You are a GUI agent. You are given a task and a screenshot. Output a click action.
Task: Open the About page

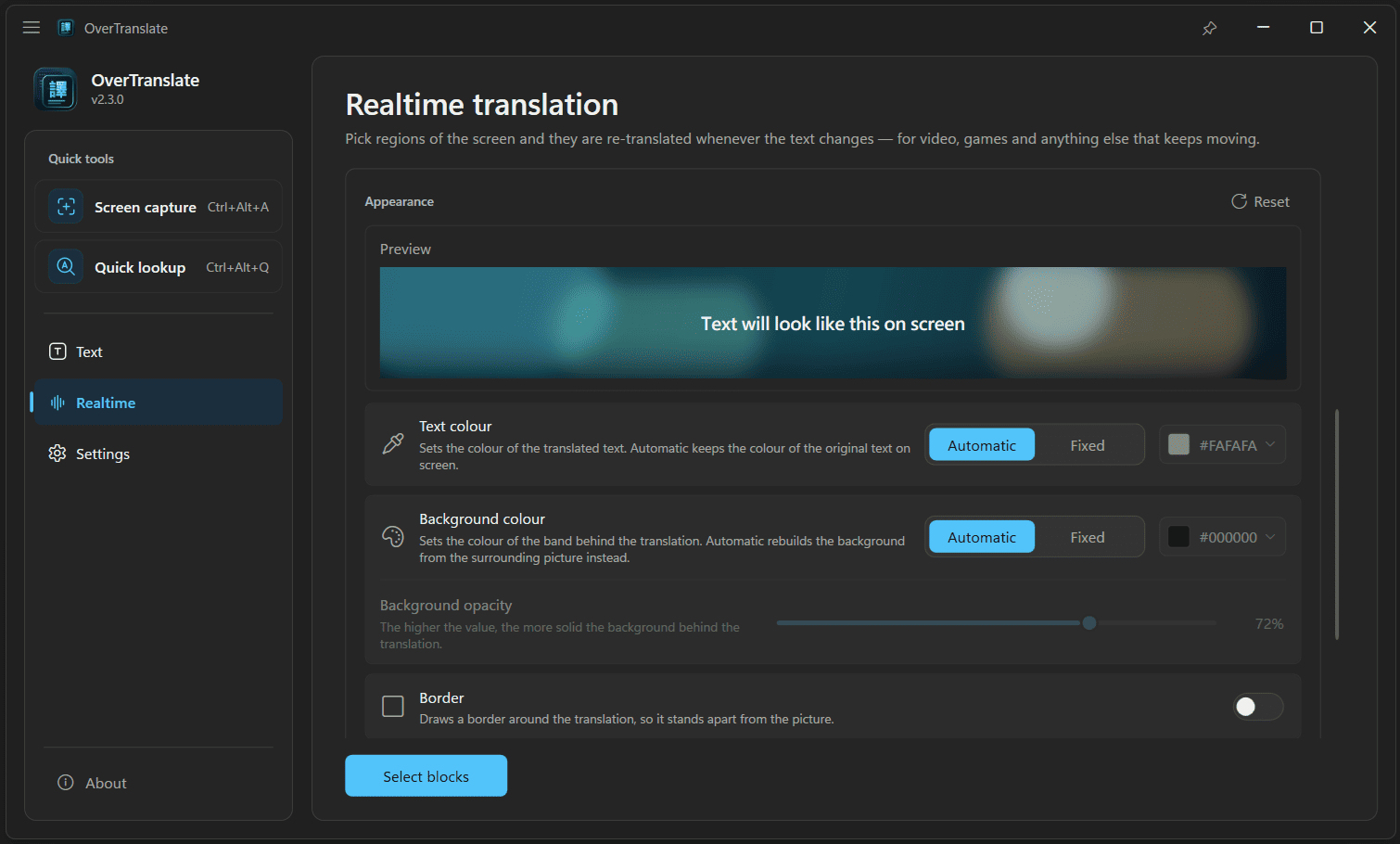coord(159,783)
